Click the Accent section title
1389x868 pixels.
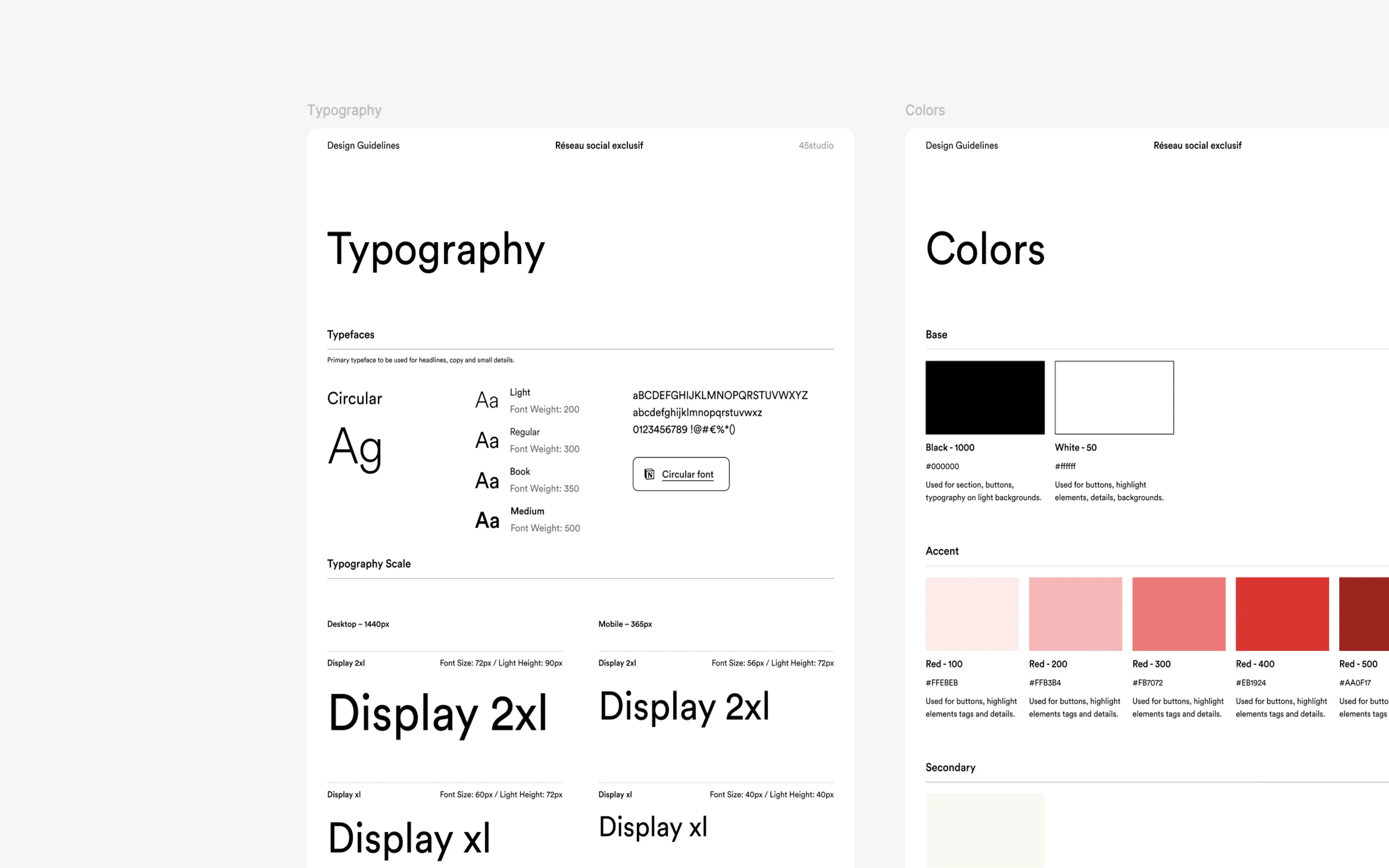point(942,551)
